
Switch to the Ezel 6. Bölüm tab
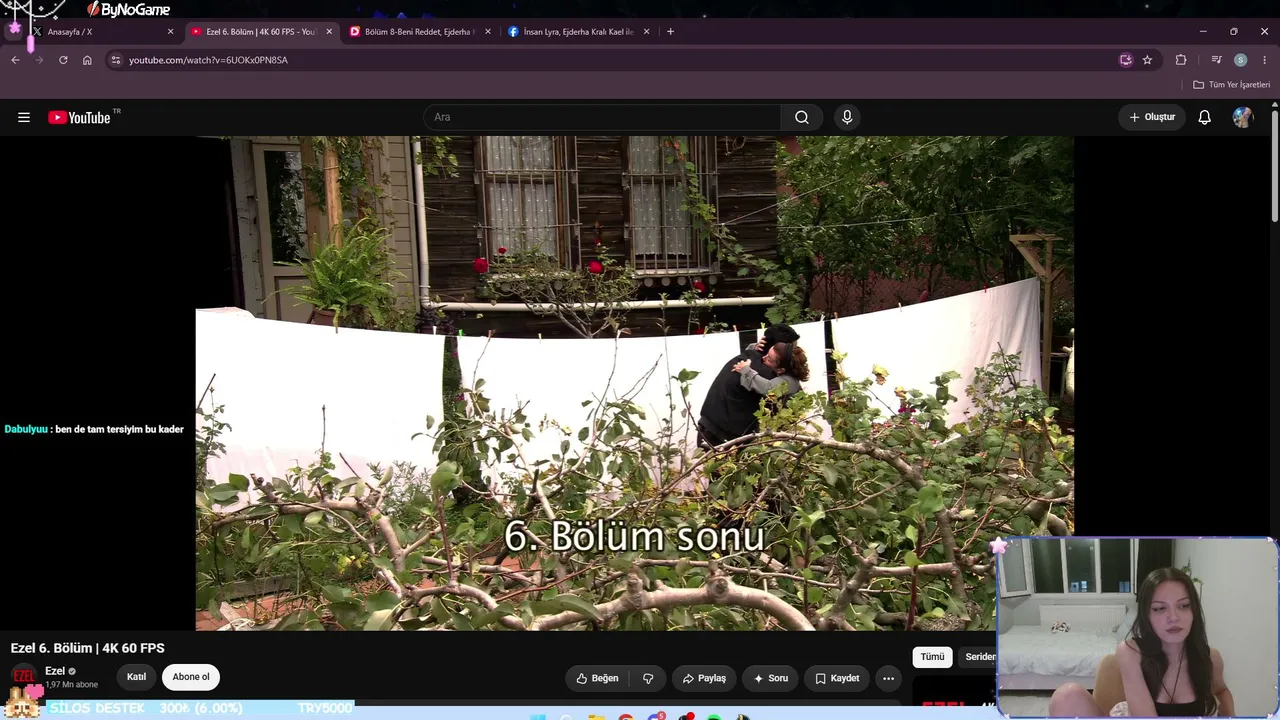tap(262, 32)
